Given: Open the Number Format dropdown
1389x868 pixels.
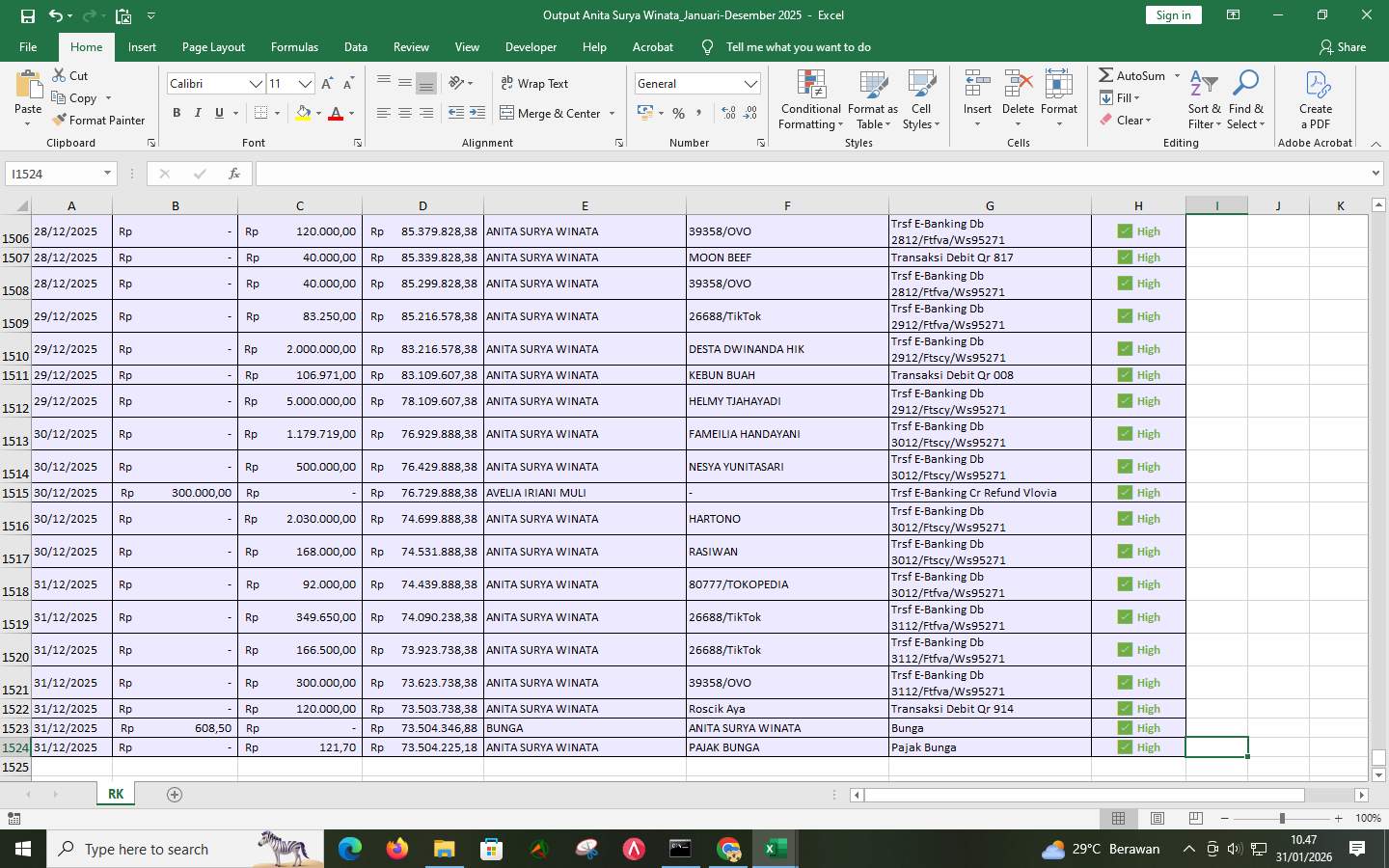Looking at the screenshot, I should click(x=751, y=83).
